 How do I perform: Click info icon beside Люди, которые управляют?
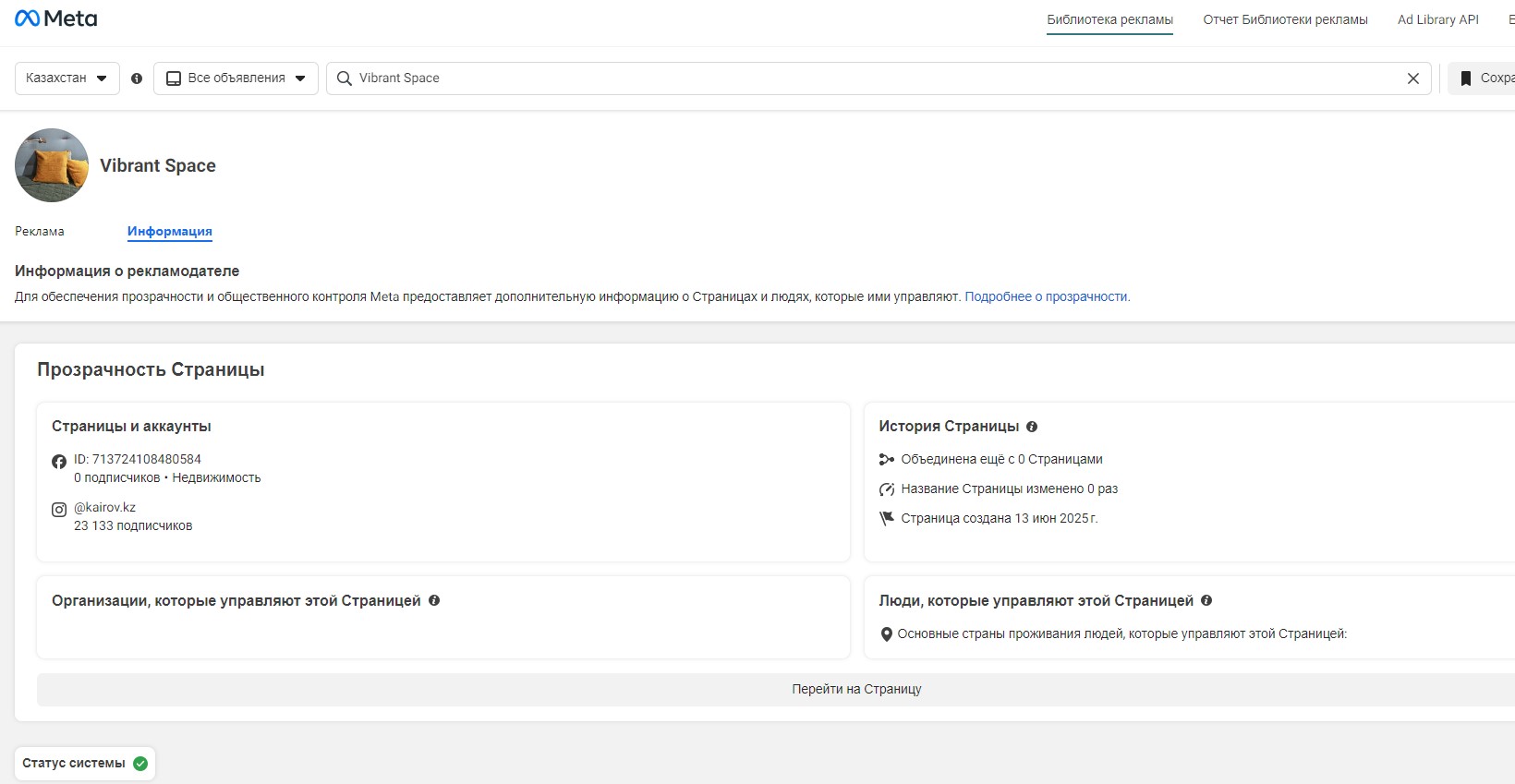click(1206, 600)
